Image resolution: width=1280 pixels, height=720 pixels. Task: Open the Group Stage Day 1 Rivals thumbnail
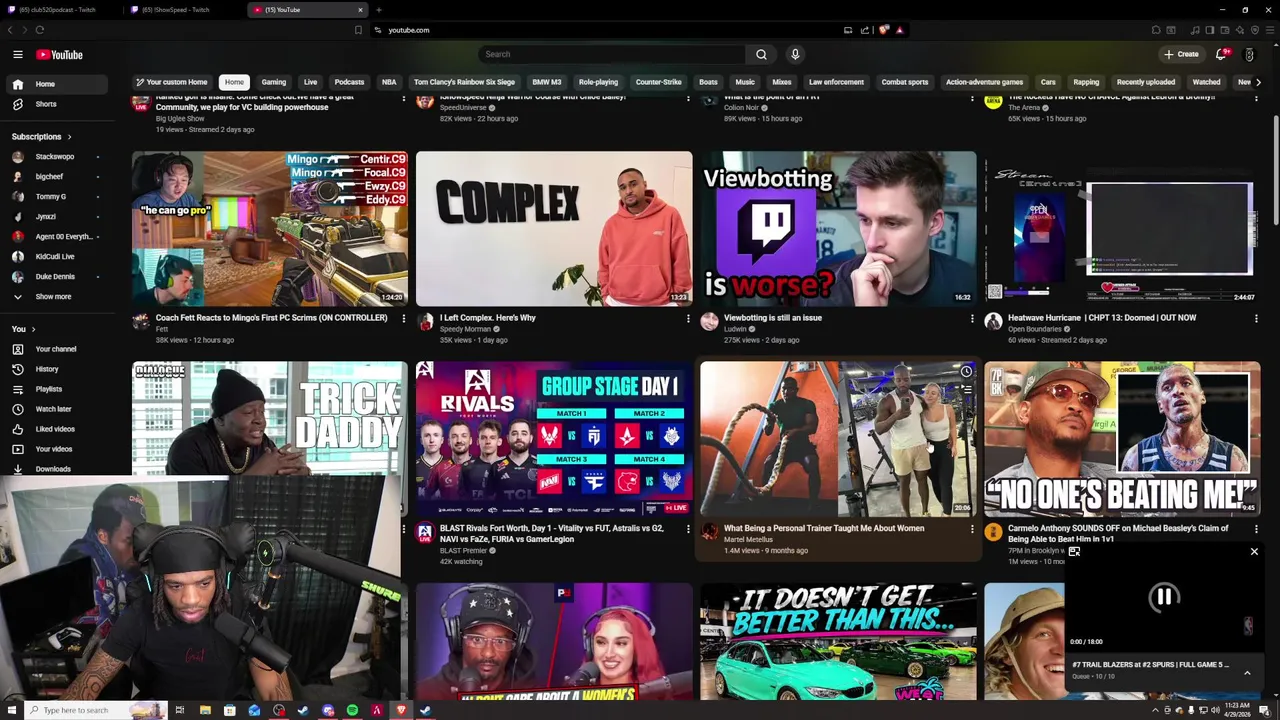554,439
